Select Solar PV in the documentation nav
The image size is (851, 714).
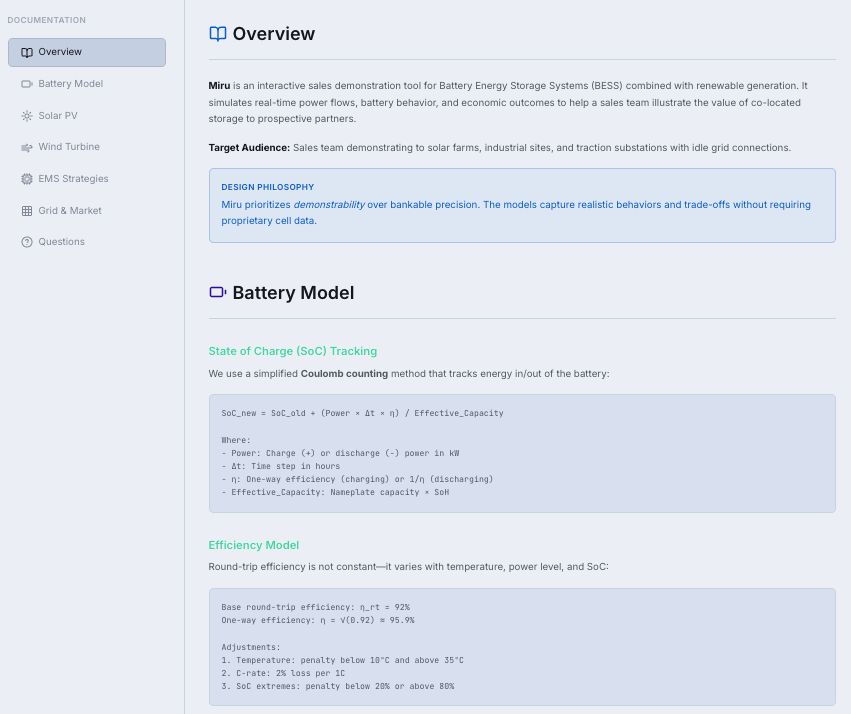pos(87,116)
